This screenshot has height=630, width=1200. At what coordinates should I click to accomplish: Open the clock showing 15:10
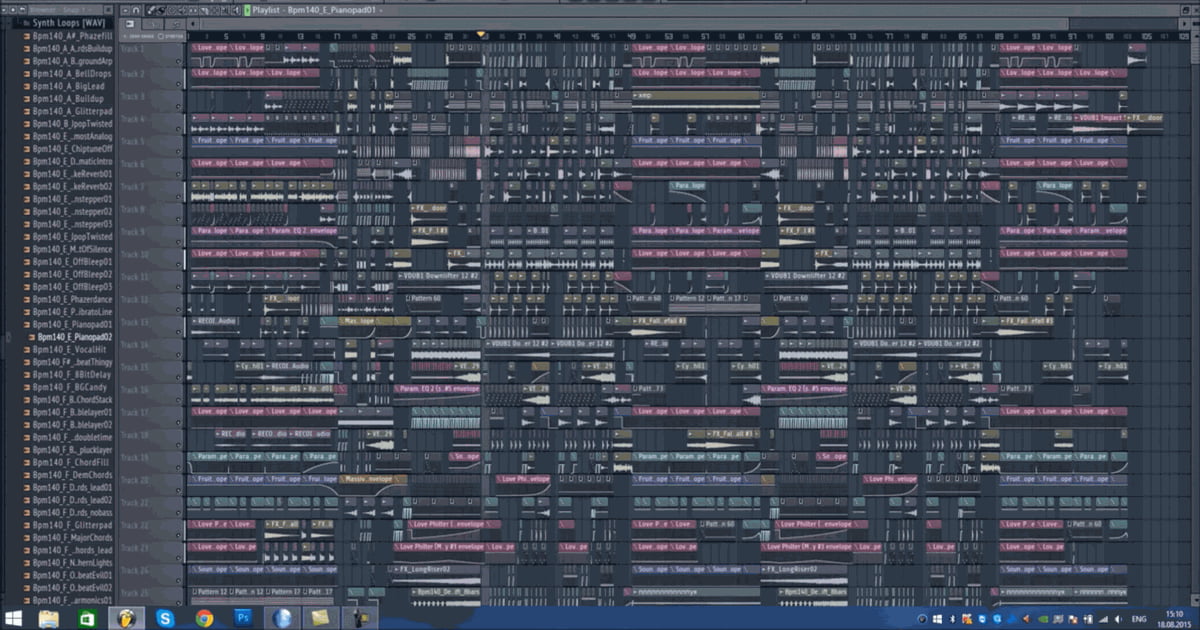tap(1175, 618)
